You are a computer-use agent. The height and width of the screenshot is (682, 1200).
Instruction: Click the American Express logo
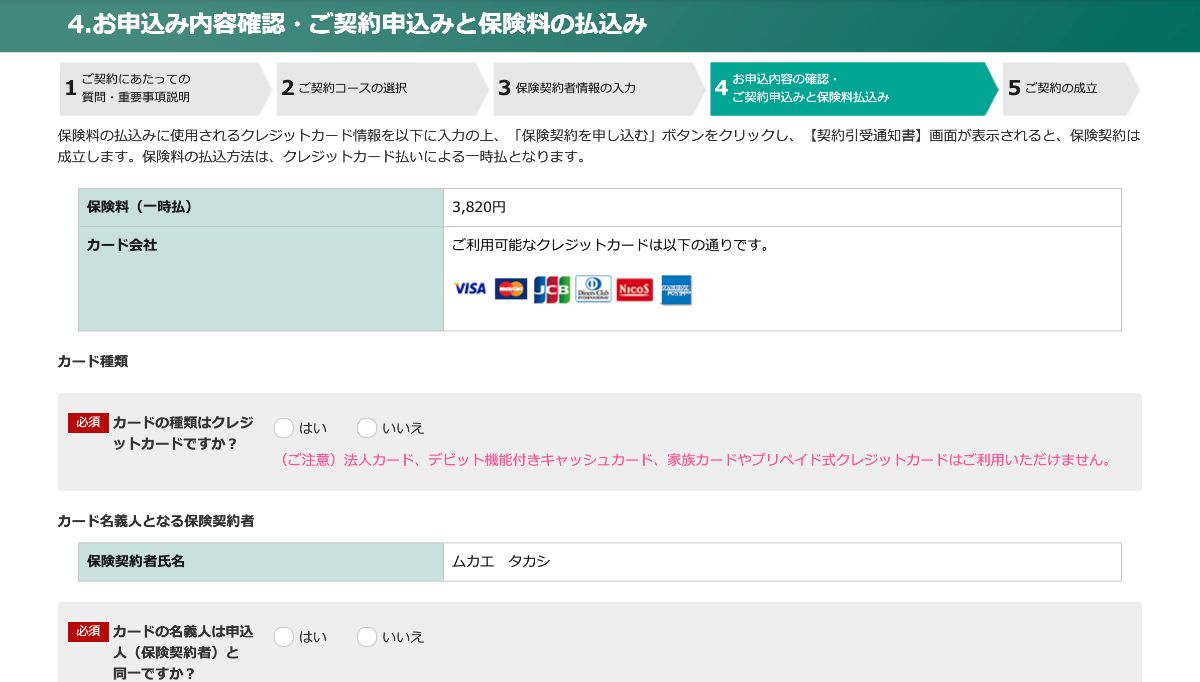(676, 289)
